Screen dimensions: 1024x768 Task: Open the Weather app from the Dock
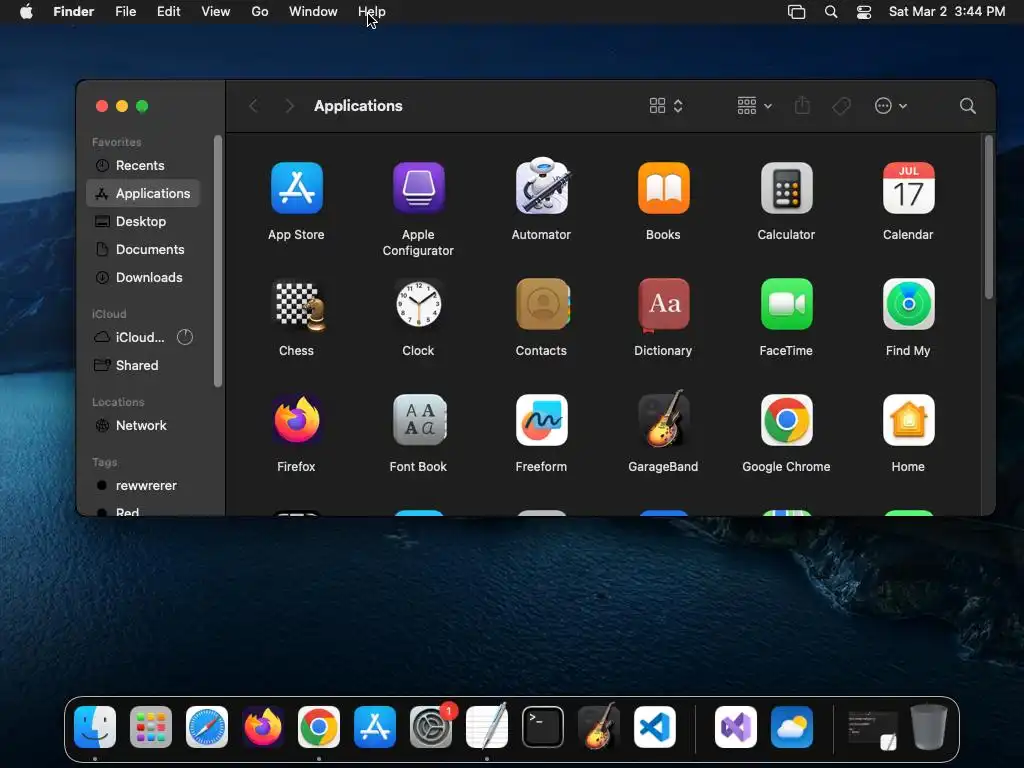(x=792, y=727)
